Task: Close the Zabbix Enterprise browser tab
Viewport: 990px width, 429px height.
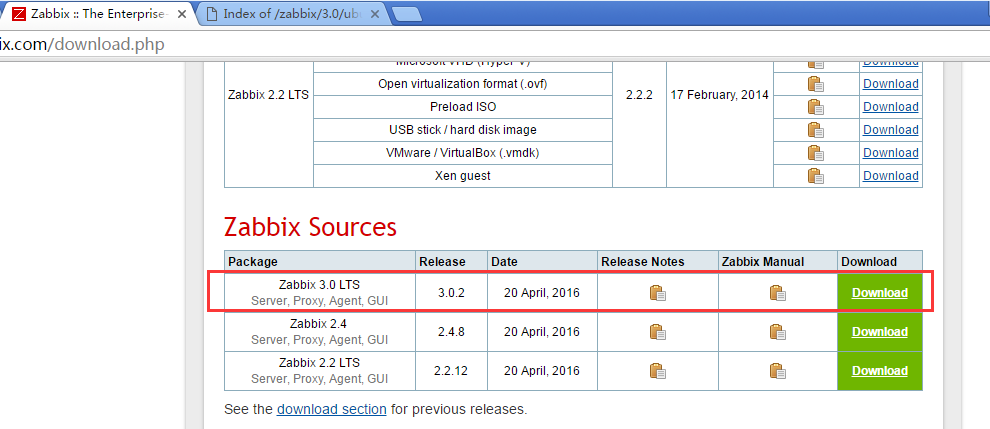Action: coord(182,14)
